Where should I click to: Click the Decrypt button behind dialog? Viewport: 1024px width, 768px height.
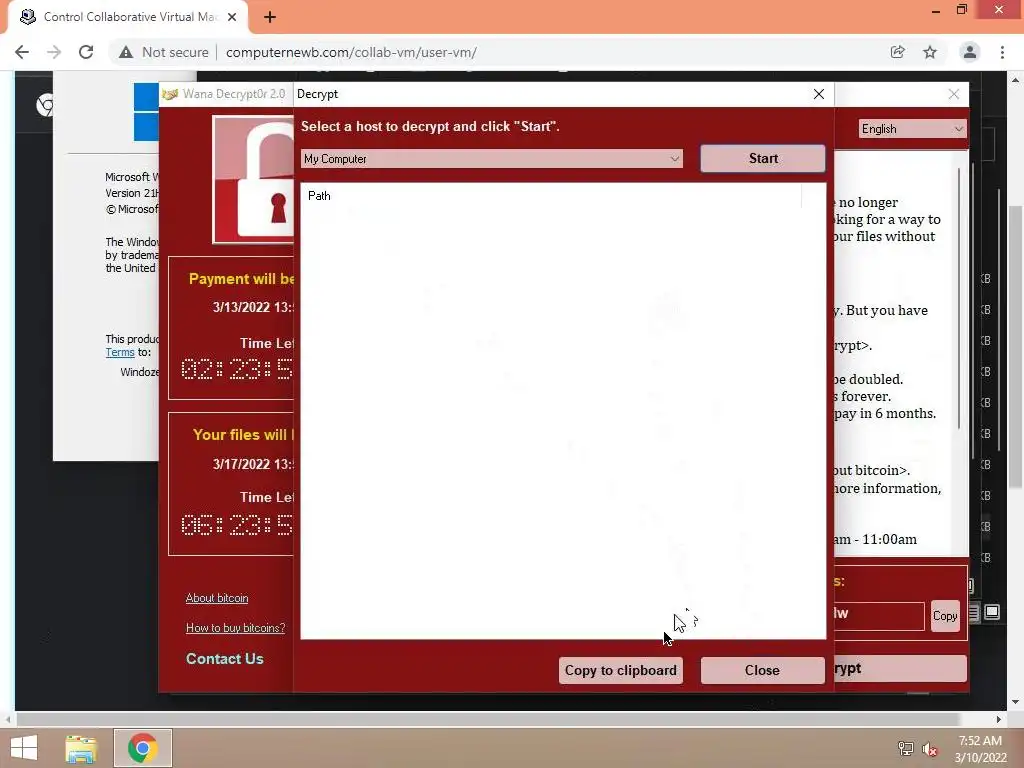[900, 669]
